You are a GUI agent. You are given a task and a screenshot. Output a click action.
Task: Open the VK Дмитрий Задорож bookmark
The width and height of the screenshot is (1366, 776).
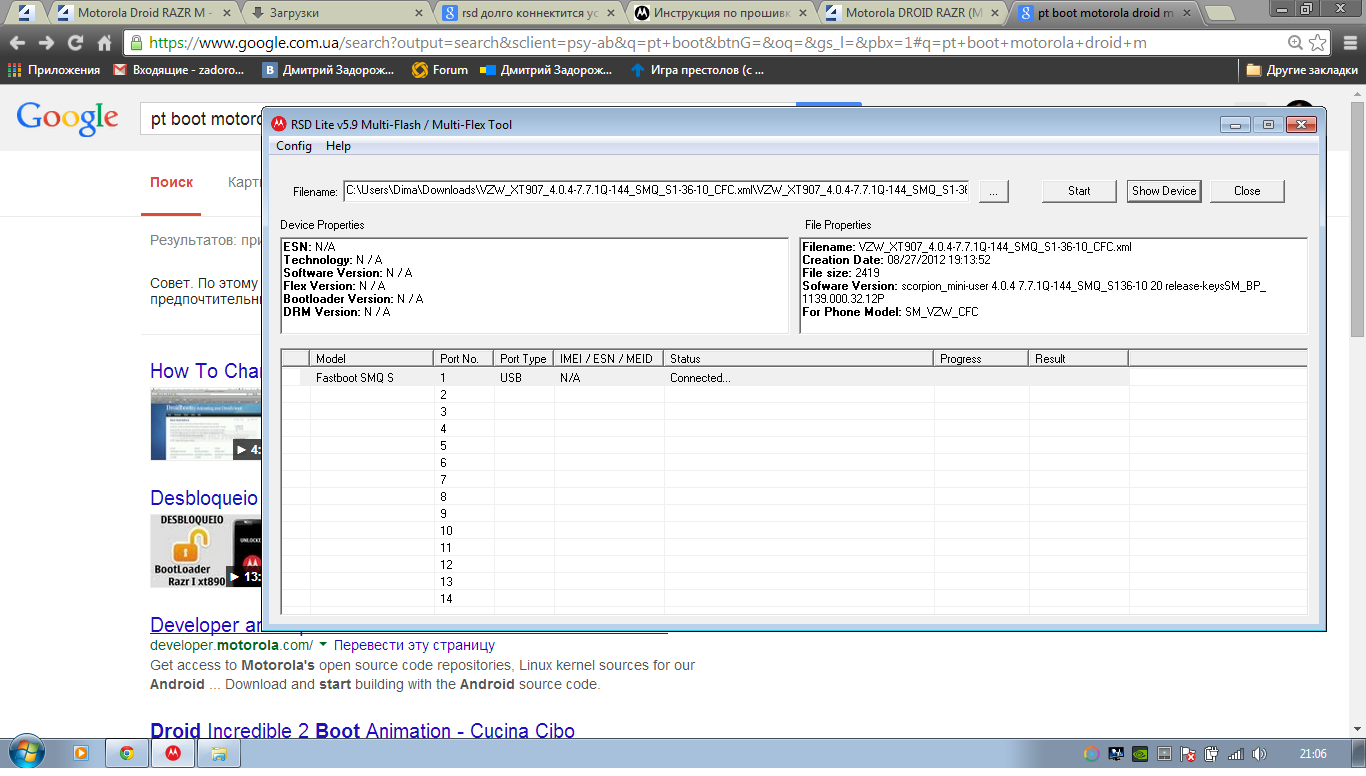tap(329, 70)
